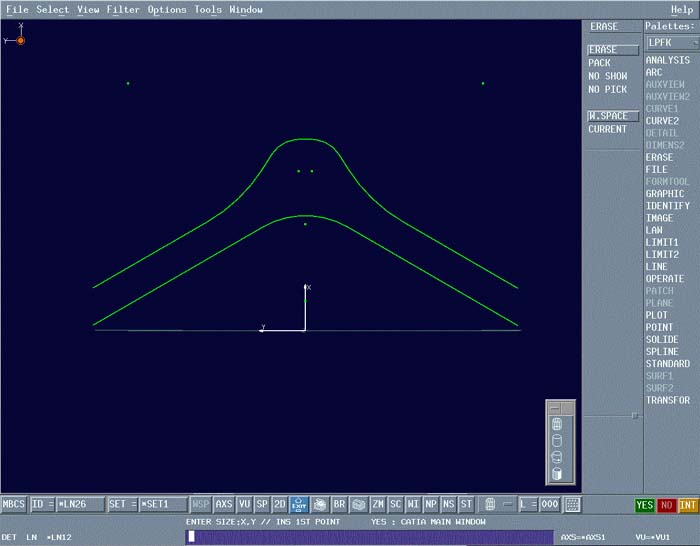
Task: Click the wireframe cylinder render icon
Action: point(557,424)
